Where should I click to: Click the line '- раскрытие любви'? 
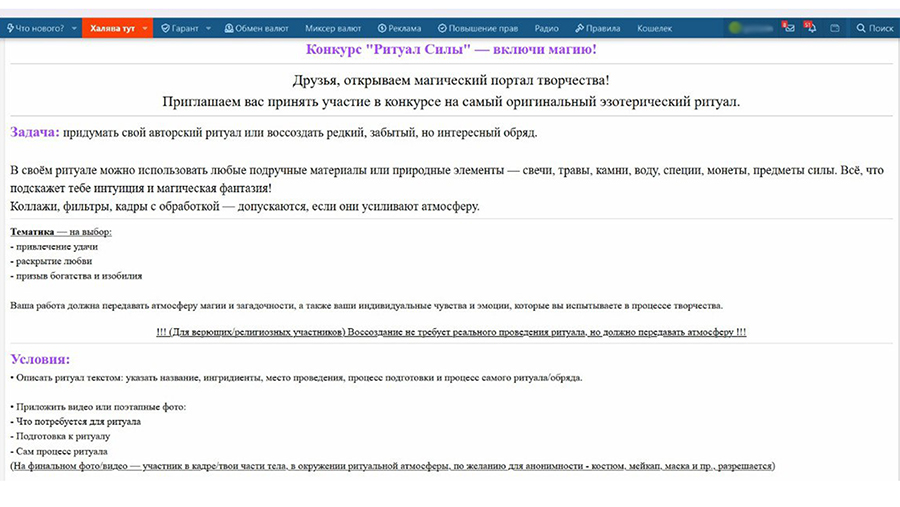51,261
